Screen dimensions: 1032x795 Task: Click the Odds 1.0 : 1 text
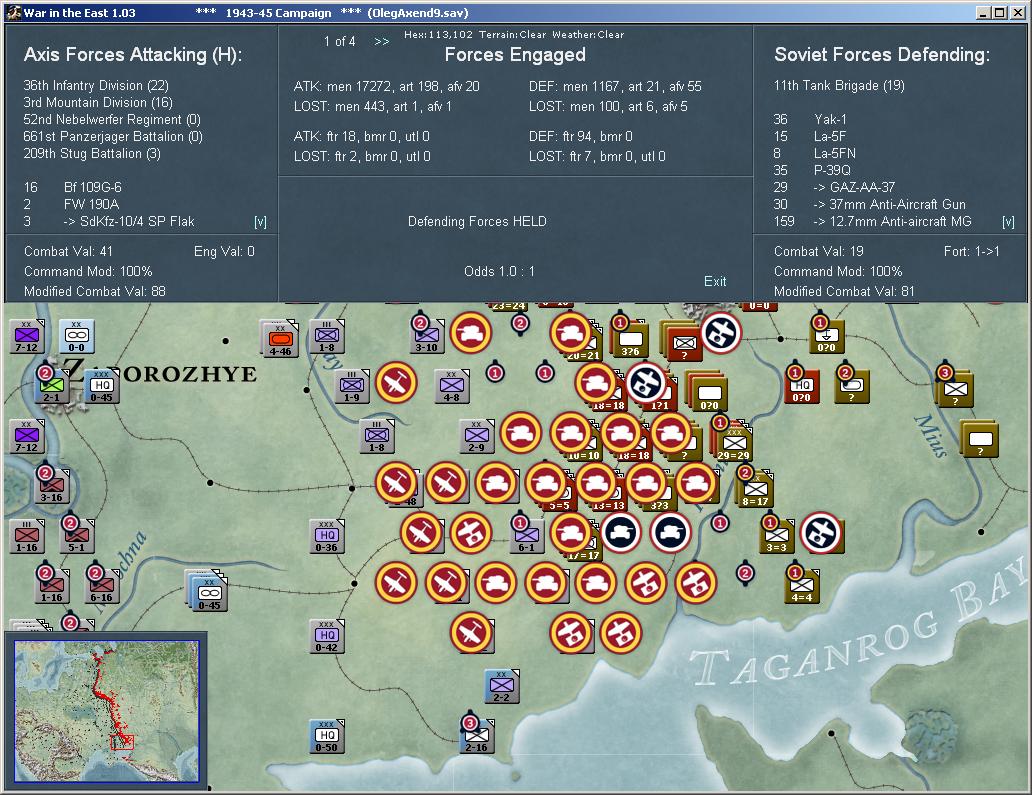(499, 271)
